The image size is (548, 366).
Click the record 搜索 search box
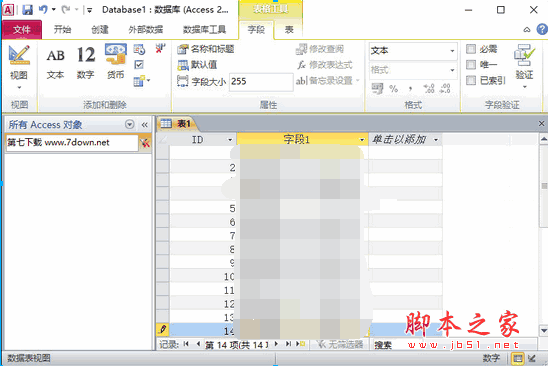(454, 345)
